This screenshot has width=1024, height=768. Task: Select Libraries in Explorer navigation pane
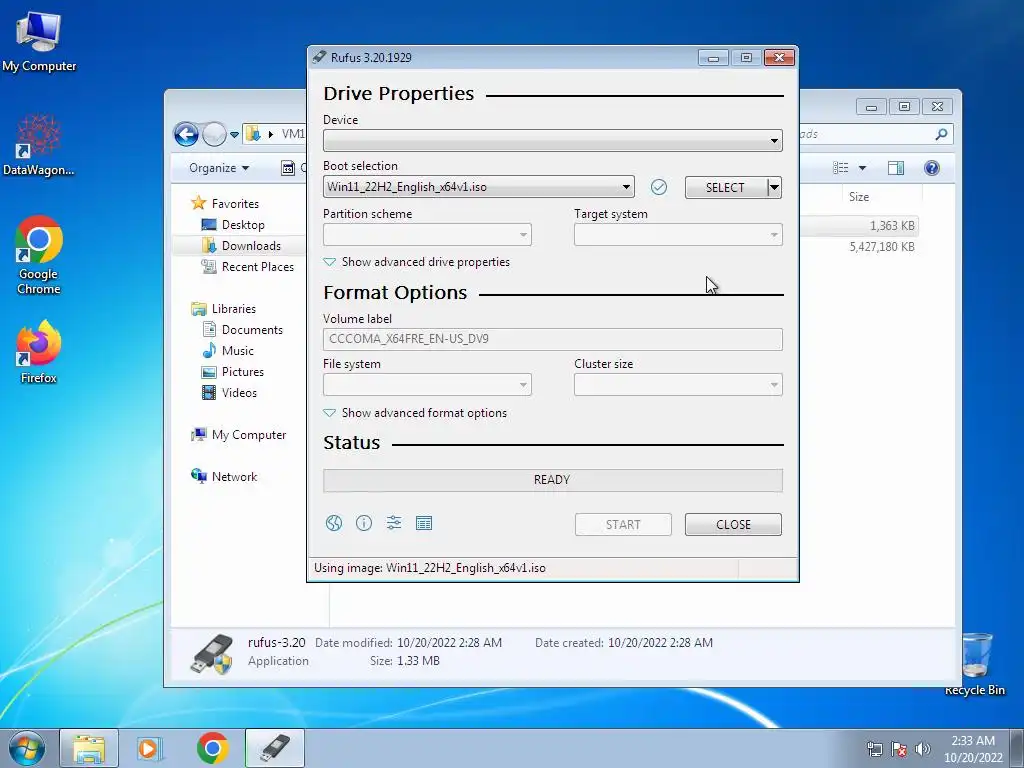point(223,309)
